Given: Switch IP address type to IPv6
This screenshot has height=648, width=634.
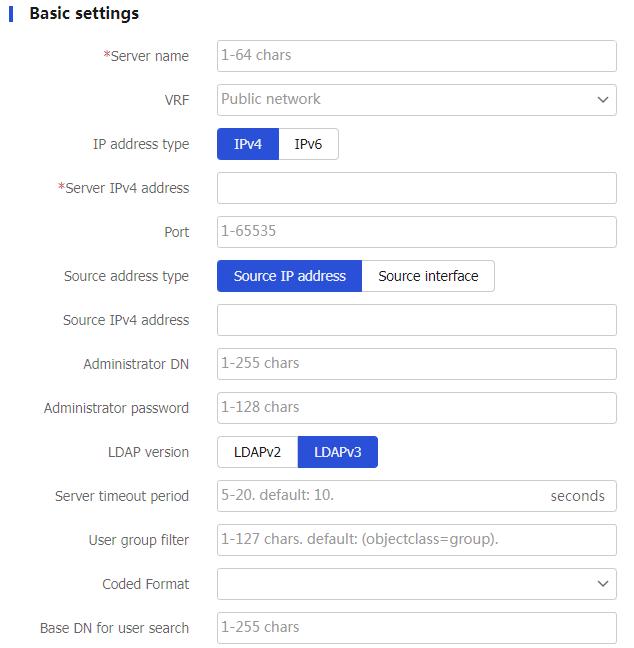Looking at the screenshot, I should [308, 144].
